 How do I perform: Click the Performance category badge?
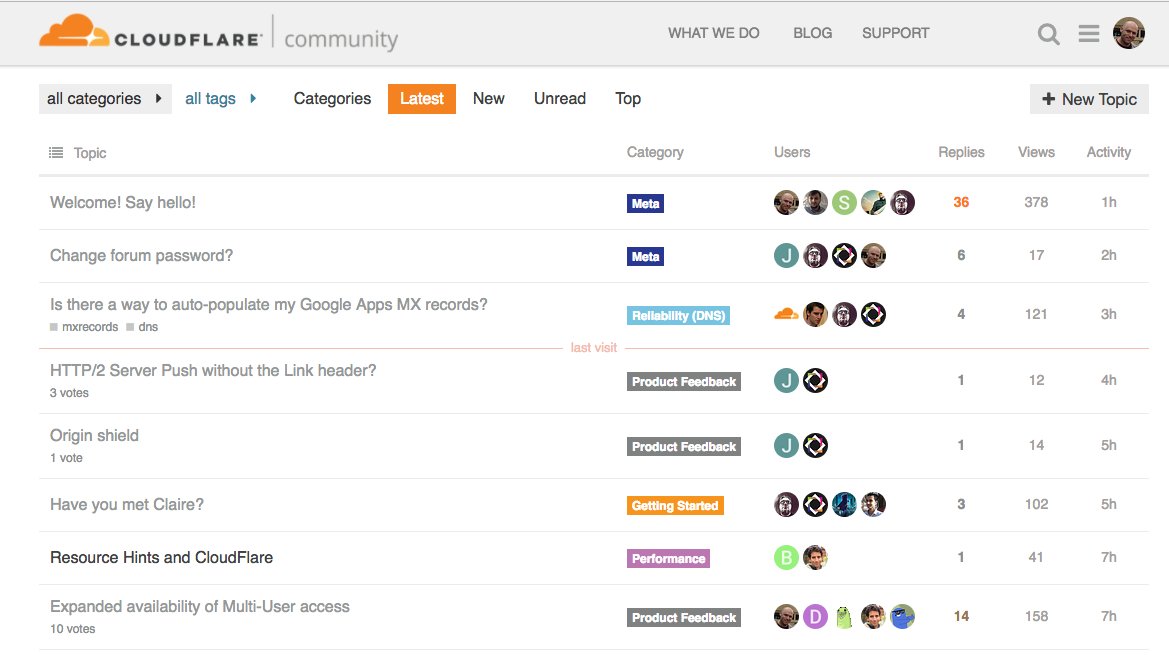668,559
